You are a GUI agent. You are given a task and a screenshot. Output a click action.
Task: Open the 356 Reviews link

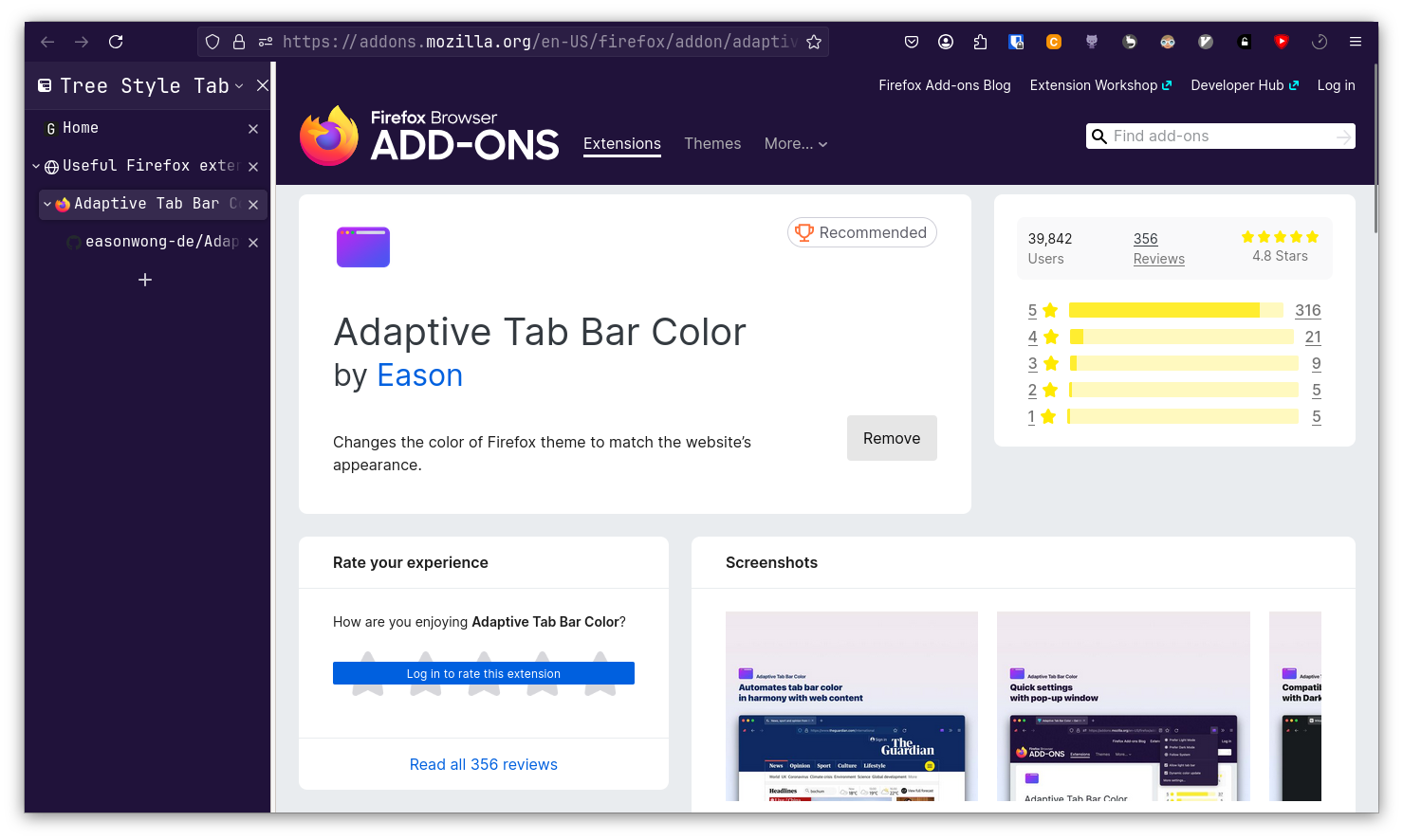click(x=1158, y=248)
